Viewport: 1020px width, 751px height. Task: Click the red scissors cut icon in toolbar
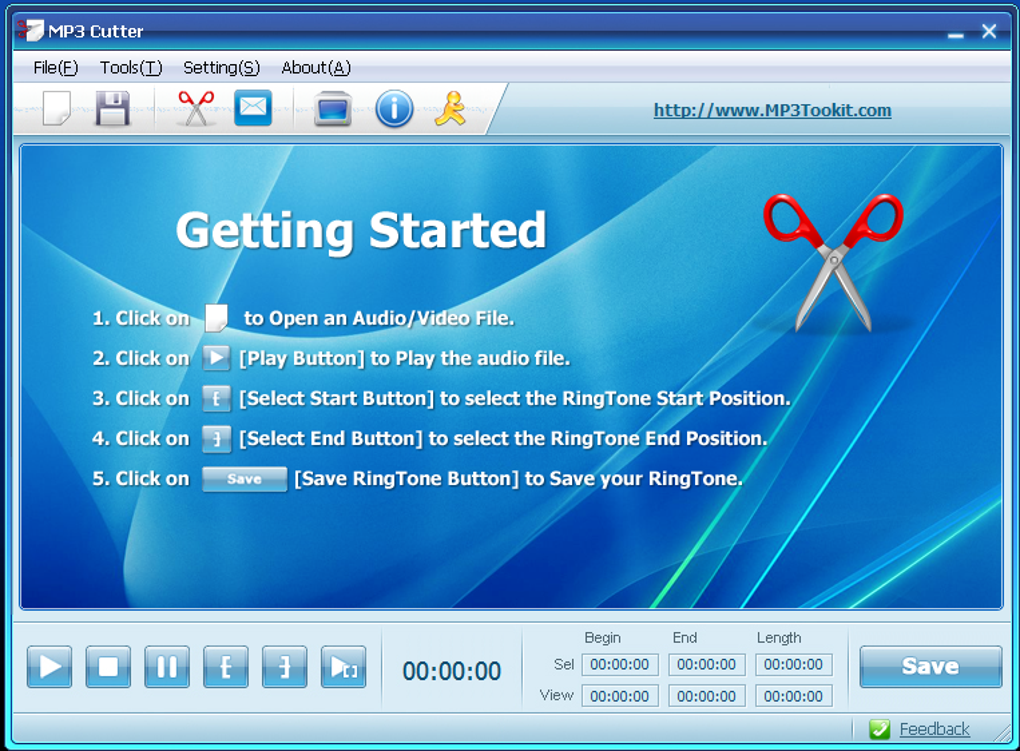tap(196, 108)
